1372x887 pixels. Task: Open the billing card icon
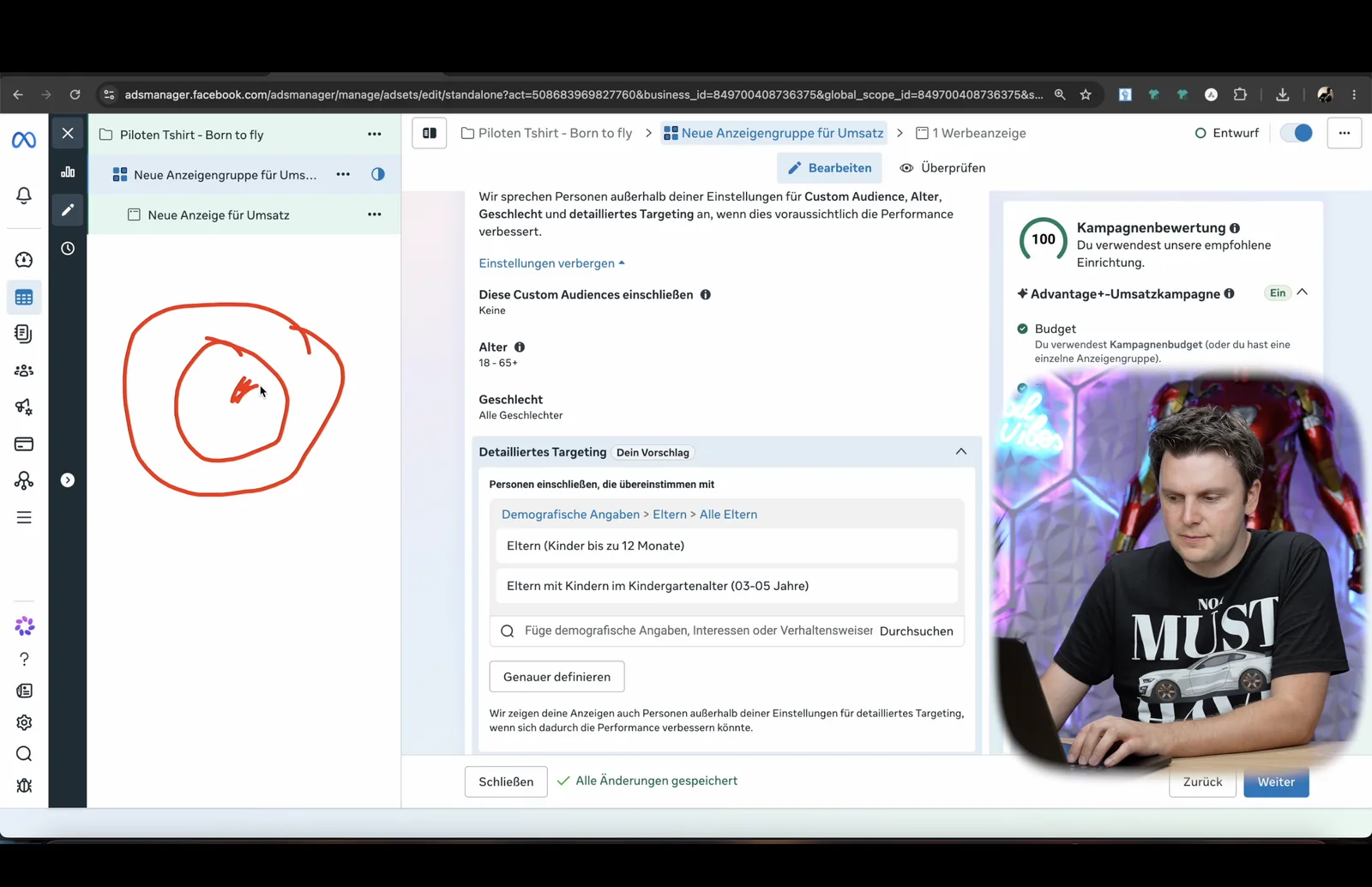click(x=24, y=444)
